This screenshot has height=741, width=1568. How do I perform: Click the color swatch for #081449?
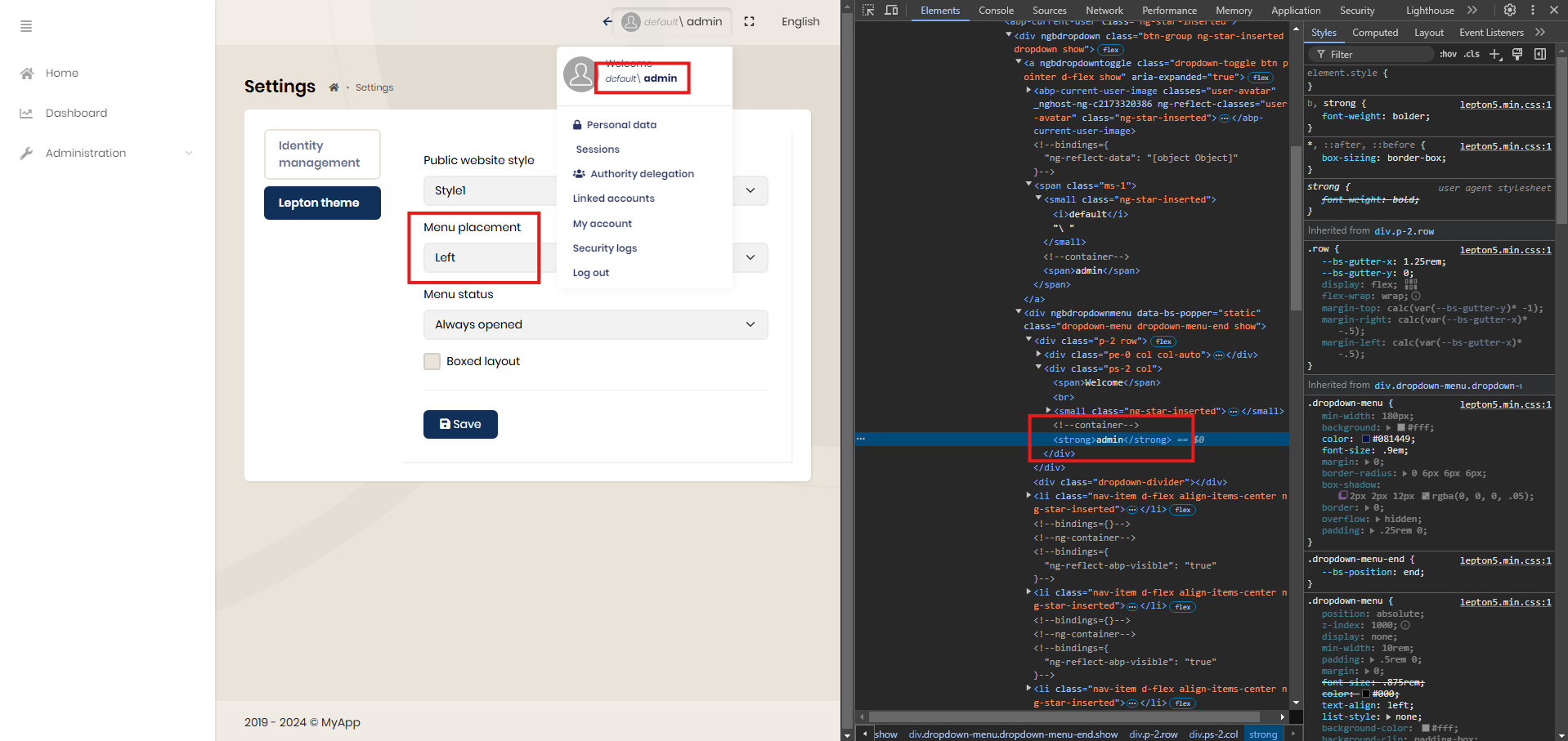tap(1365, 440)
